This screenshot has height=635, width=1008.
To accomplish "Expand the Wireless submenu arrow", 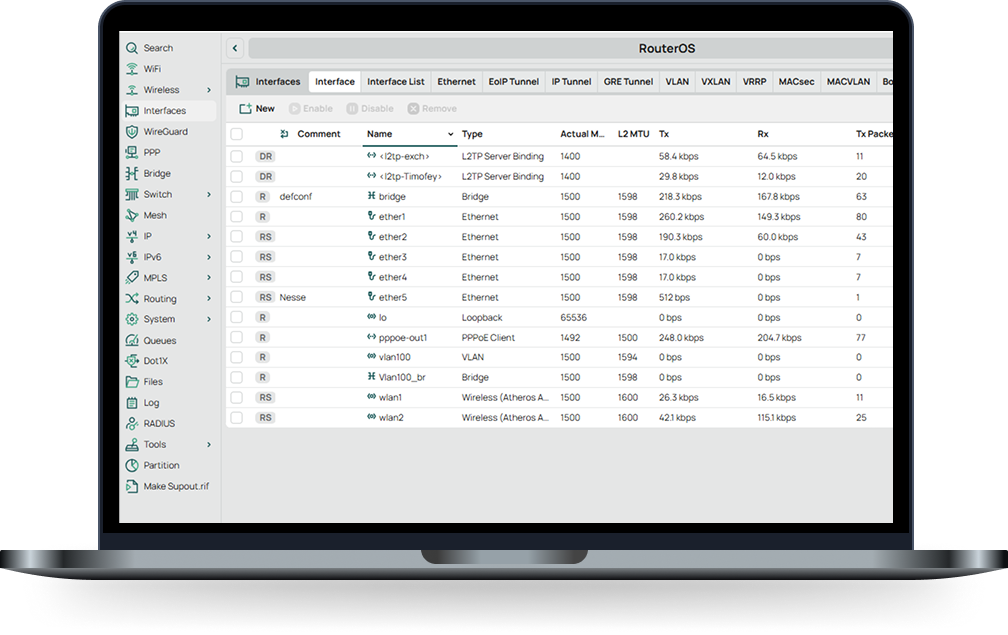I will point(209,90).
